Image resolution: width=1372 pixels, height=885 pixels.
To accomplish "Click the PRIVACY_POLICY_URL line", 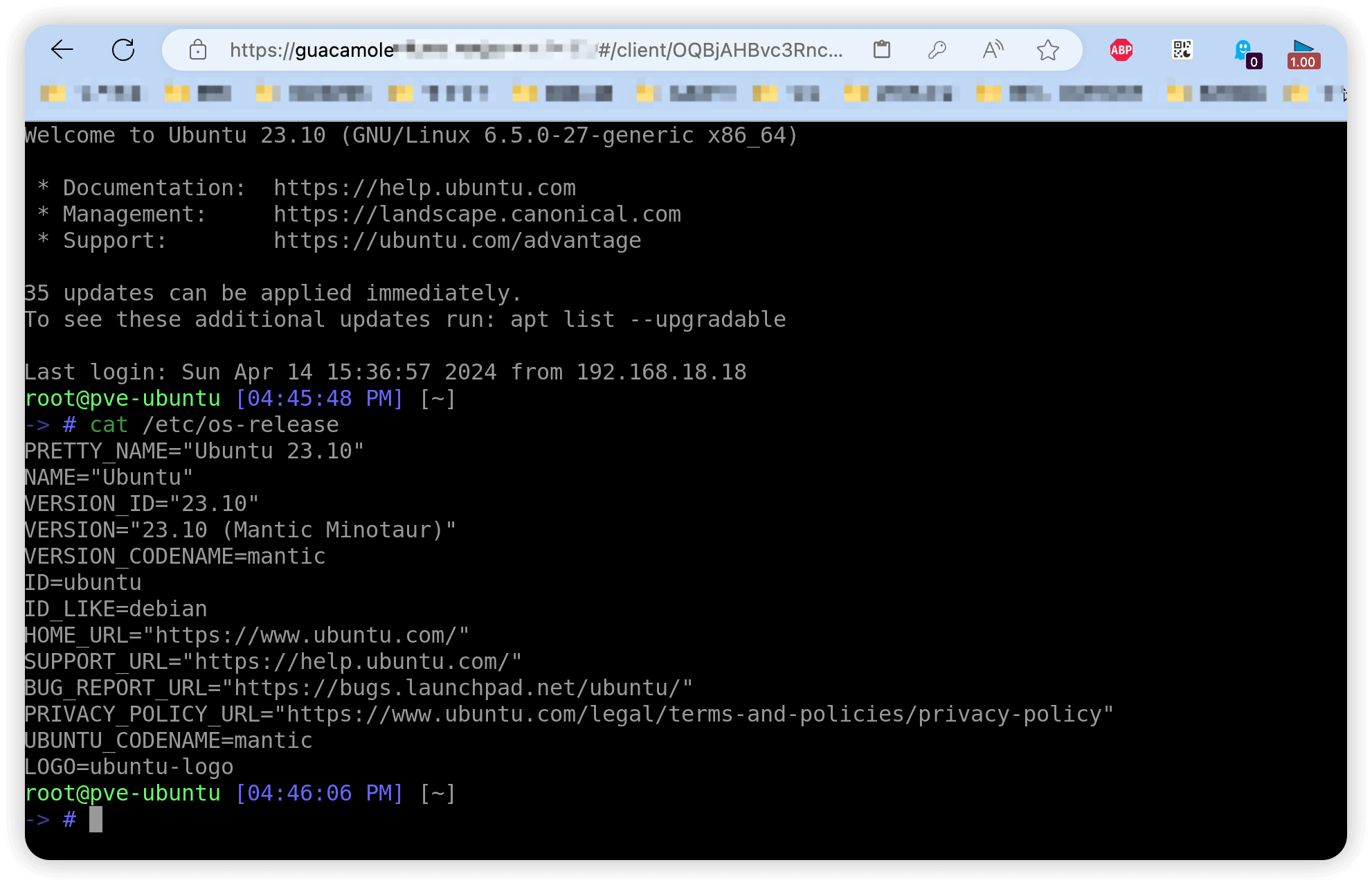I will coord(569,714).
